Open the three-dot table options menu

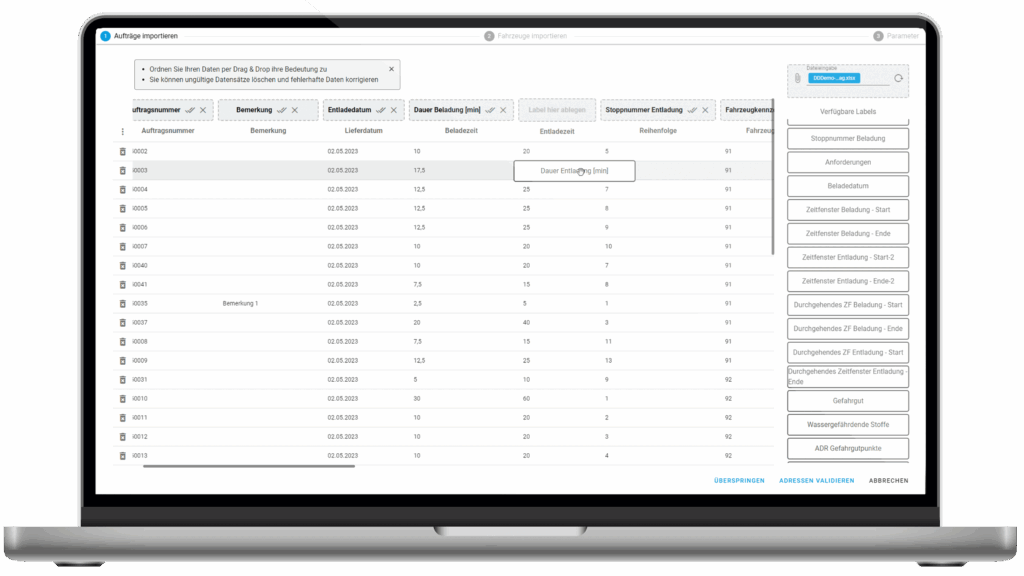pyautogui.click(x=123, y=131)
